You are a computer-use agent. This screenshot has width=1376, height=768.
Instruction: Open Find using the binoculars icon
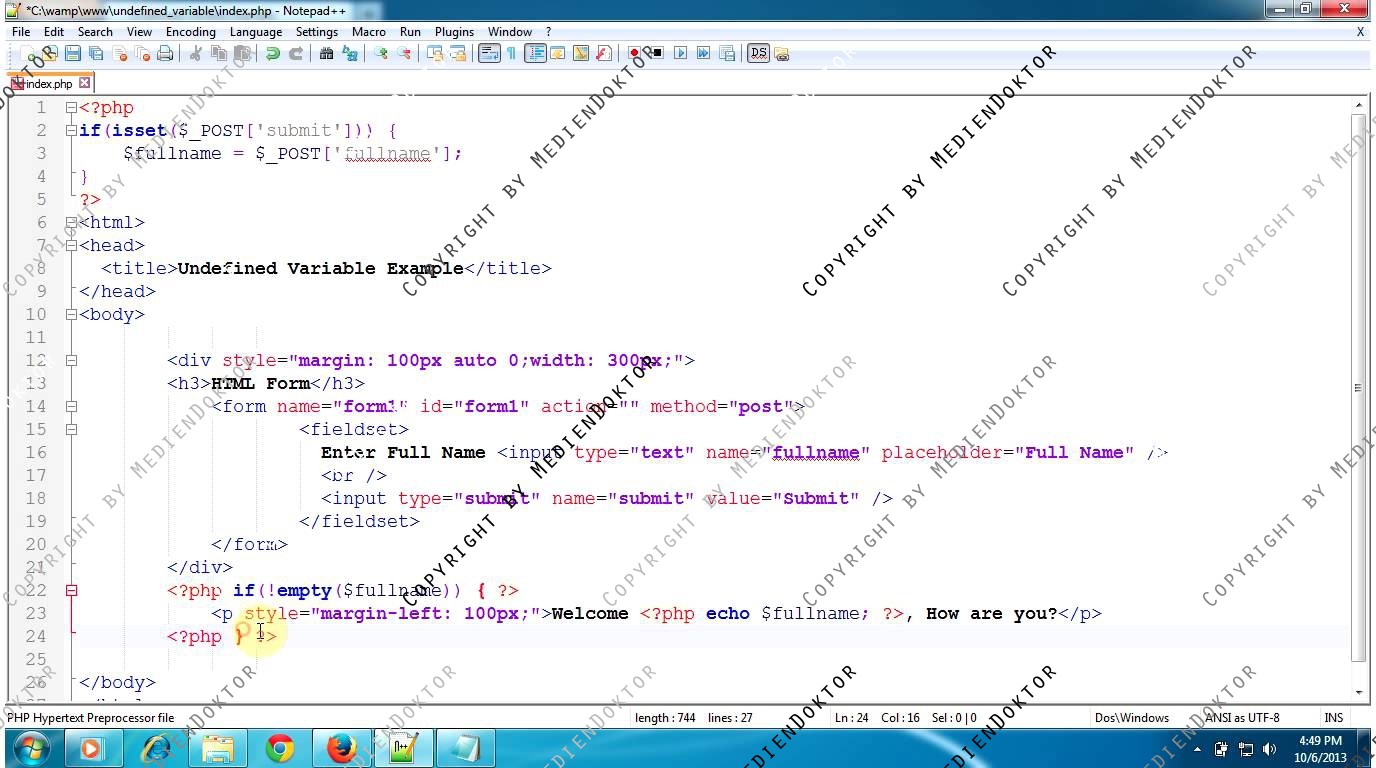pyautogui.click(x=326, y=54)
